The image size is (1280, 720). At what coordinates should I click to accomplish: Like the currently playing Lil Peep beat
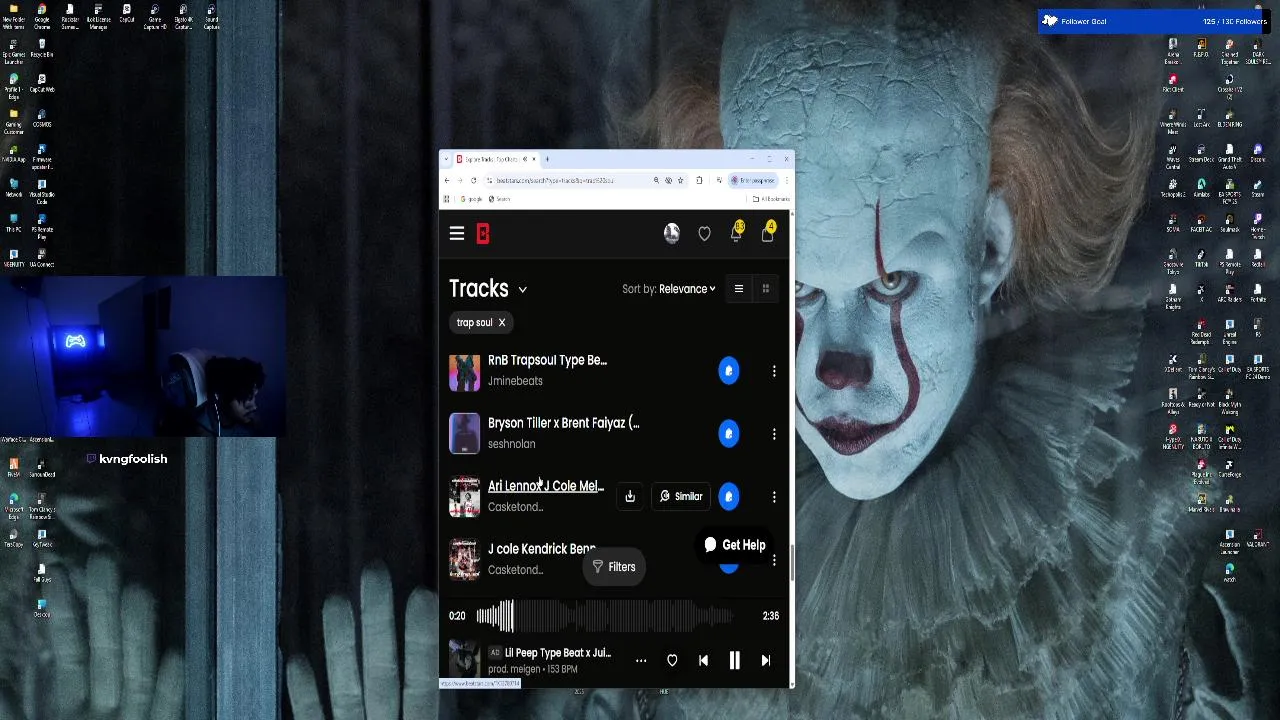[x=672, y=661]
